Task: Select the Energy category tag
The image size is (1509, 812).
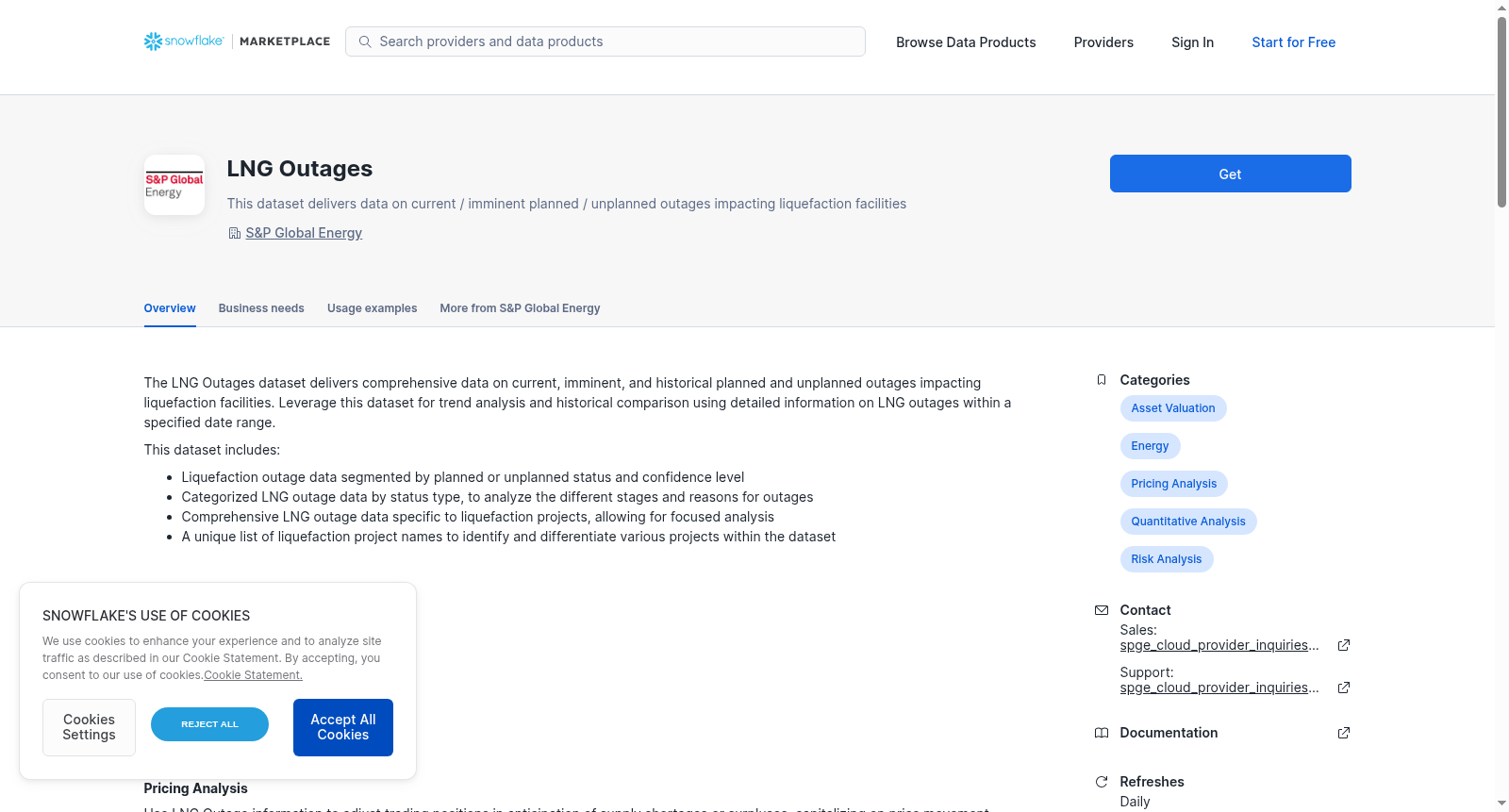Action: coord(1150,446)
